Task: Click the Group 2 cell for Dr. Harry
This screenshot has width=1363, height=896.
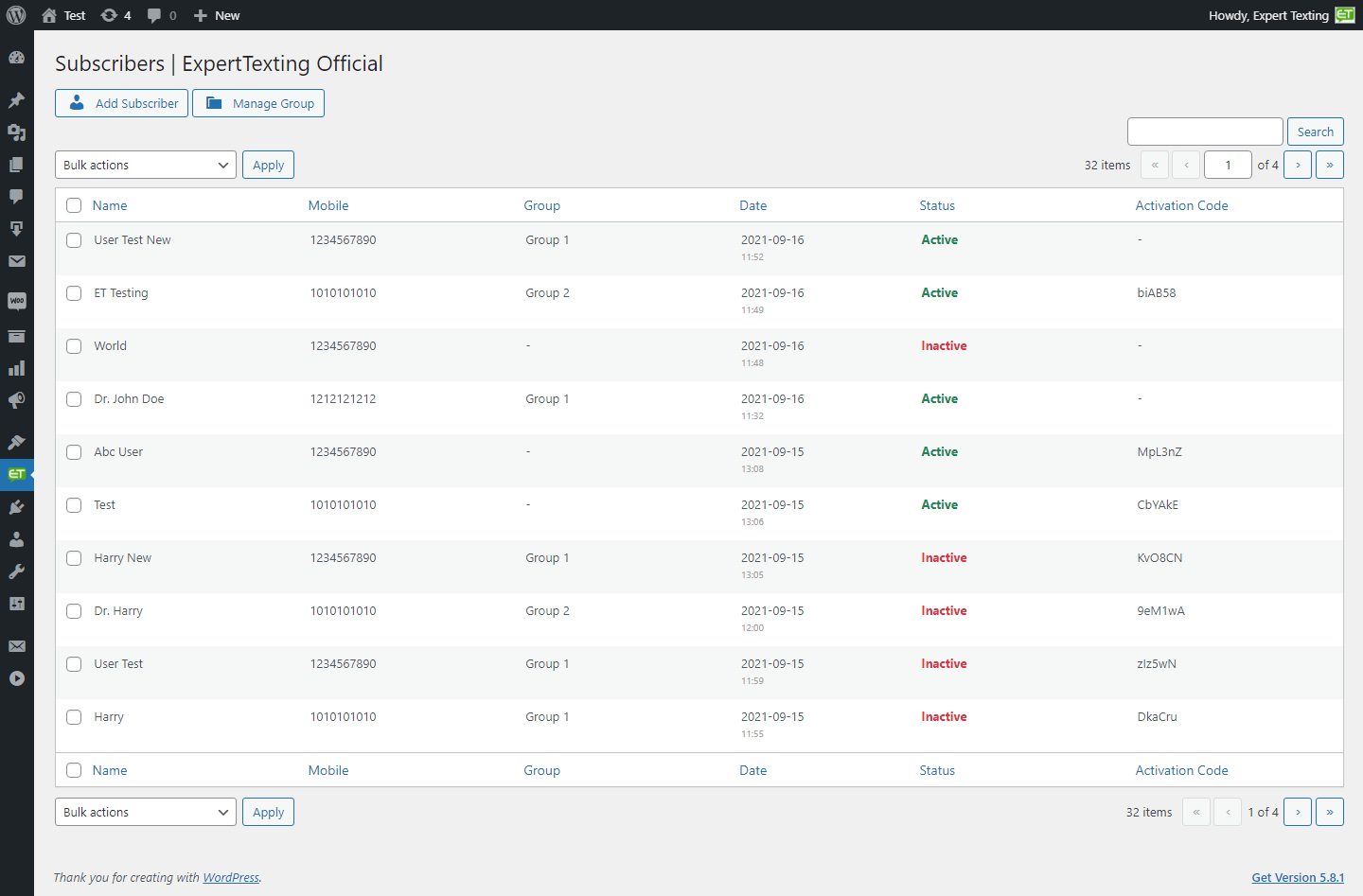Action: click(x=547, y=611)
